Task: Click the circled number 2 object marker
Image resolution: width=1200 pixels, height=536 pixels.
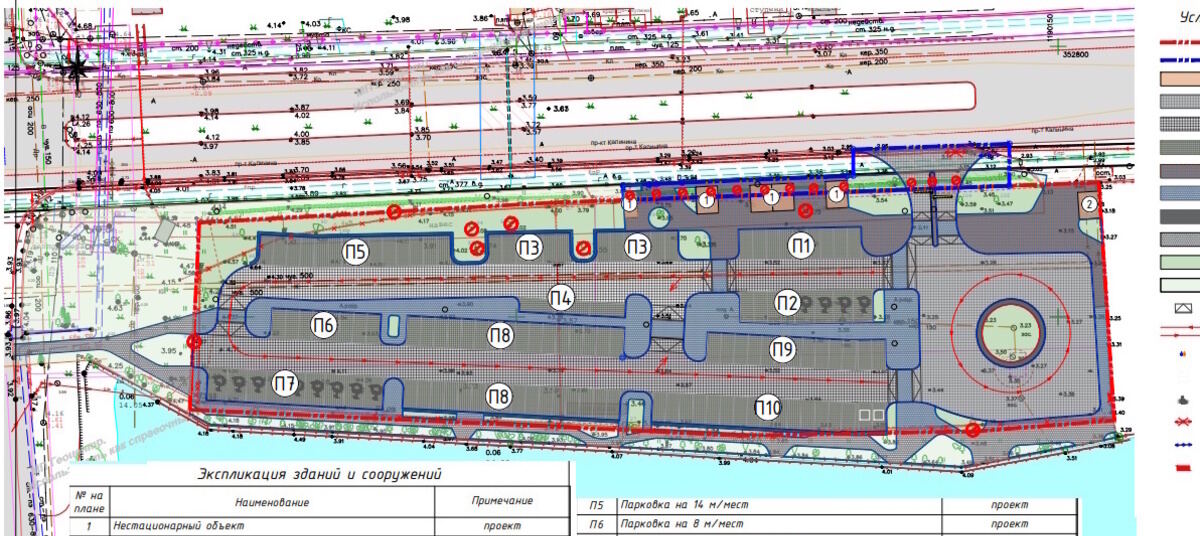Action: tap(1089, 203)
